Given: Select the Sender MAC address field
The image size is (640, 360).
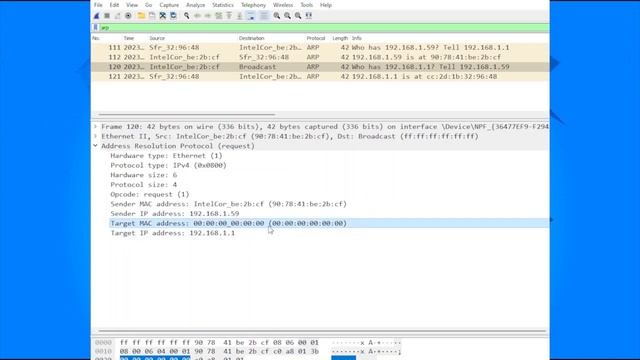Looking at the screenshot, I should tap(228, 204).
